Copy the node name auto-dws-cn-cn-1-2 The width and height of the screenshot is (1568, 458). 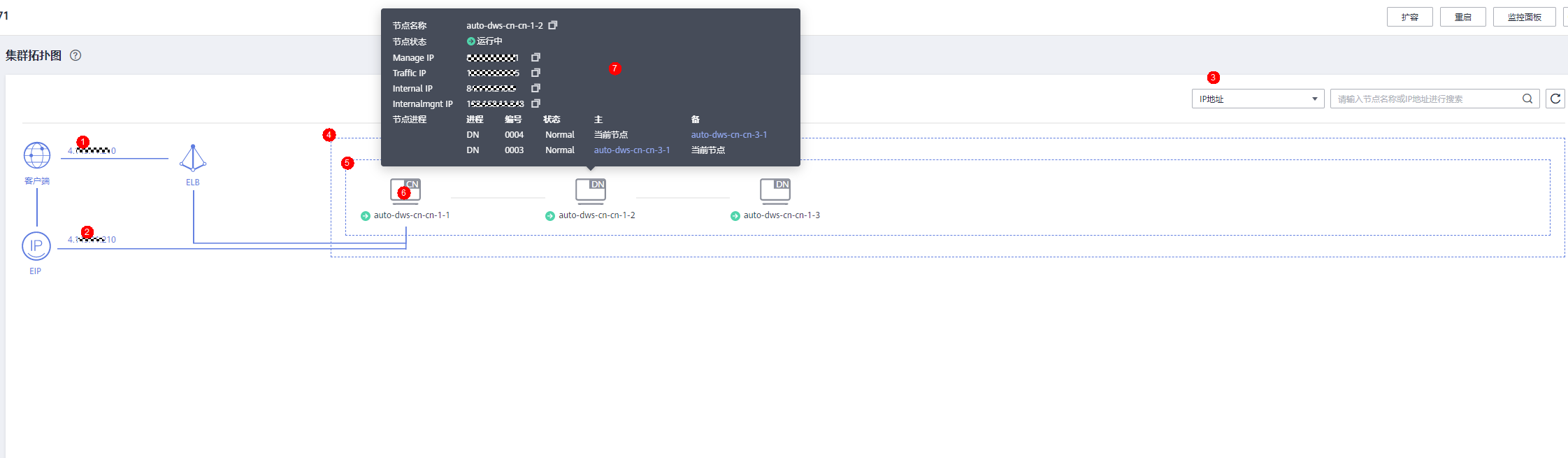click(553, 25)
